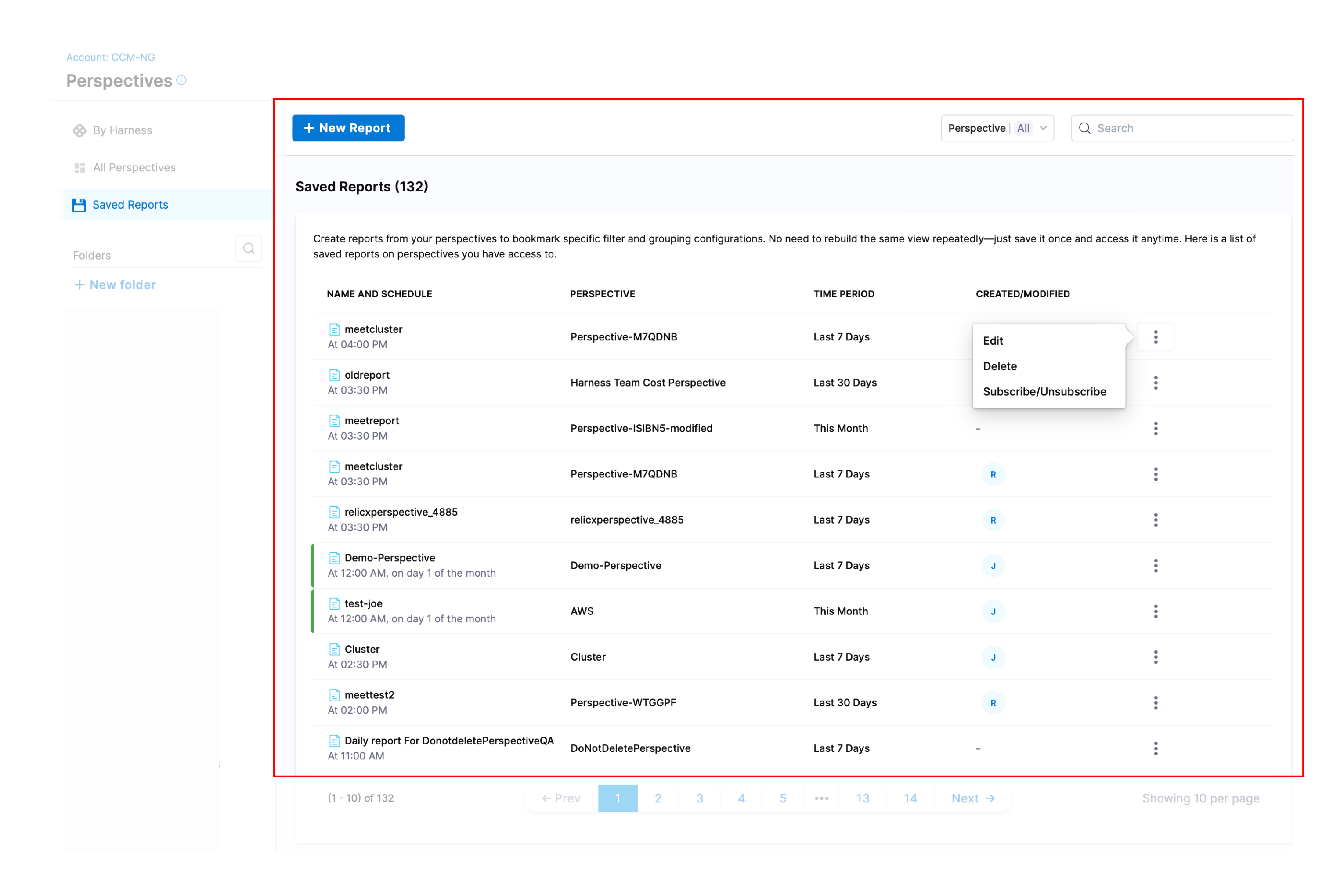Click the R avatar on relicxperspective_4885 row
Image resolution: width=1344 pixels, height=896 pixels.
tap(993, 520)
